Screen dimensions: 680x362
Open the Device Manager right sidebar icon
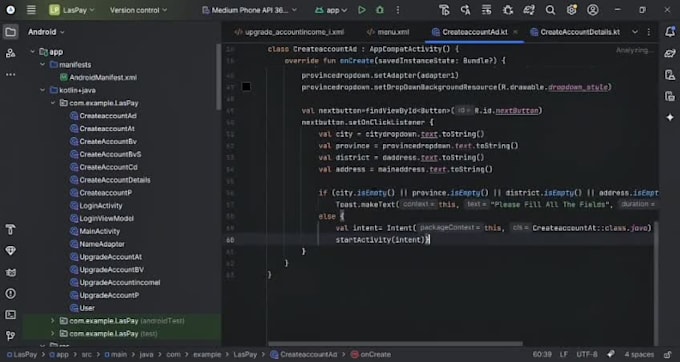(x=670, y=75)
